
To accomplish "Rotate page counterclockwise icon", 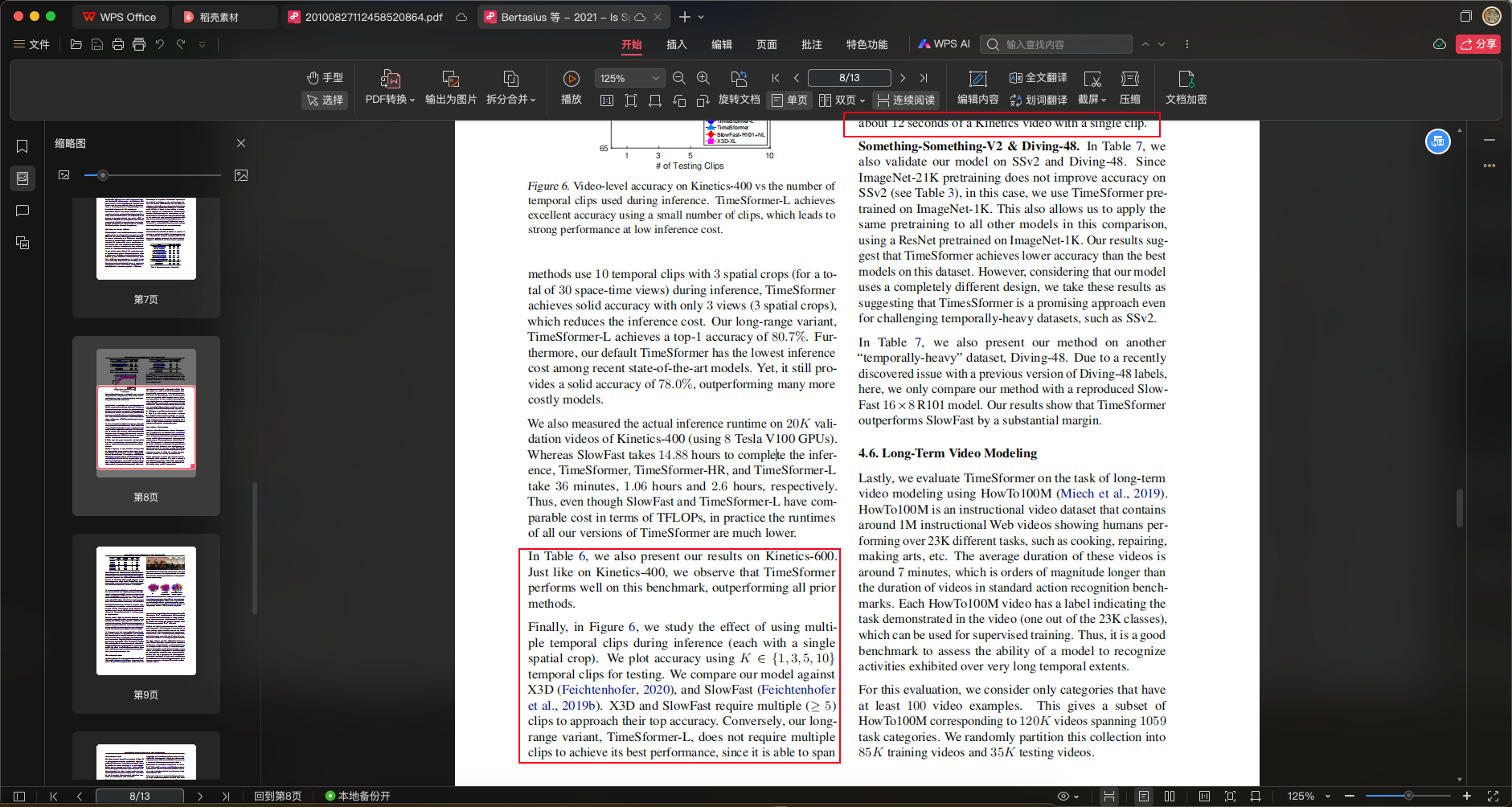I will coord(679,100).
